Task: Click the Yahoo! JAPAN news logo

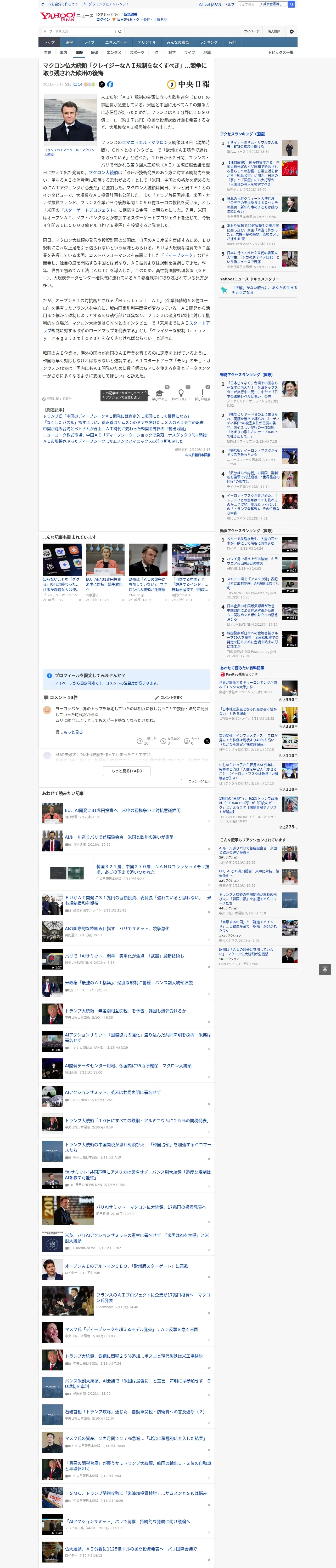Action: [66, 16]
